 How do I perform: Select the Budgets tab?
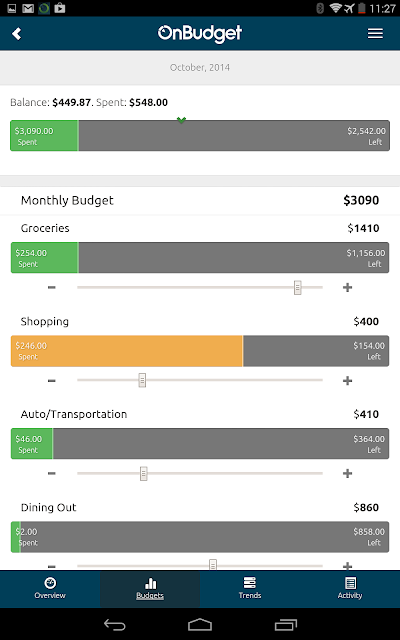(150, 589)
